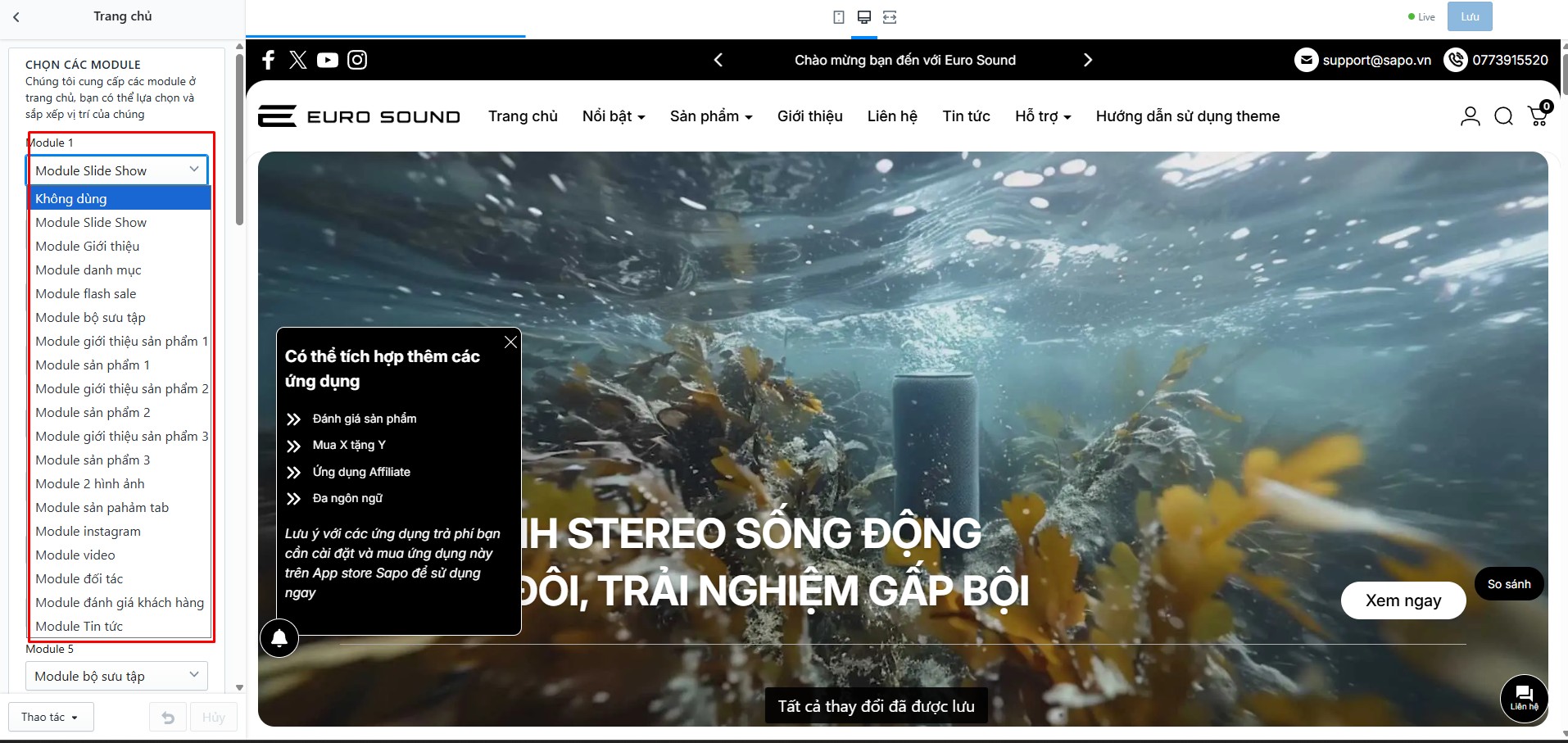Click the Xem ngay button

click(1403, 600)
